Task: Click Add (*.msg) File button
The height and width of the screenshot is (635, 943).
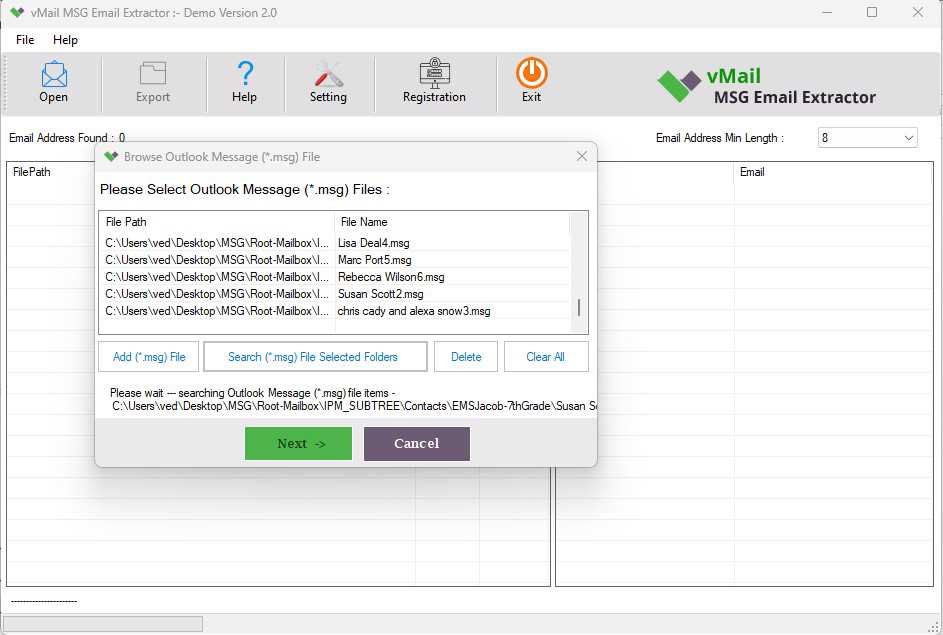Action: (x=149, y=357)
